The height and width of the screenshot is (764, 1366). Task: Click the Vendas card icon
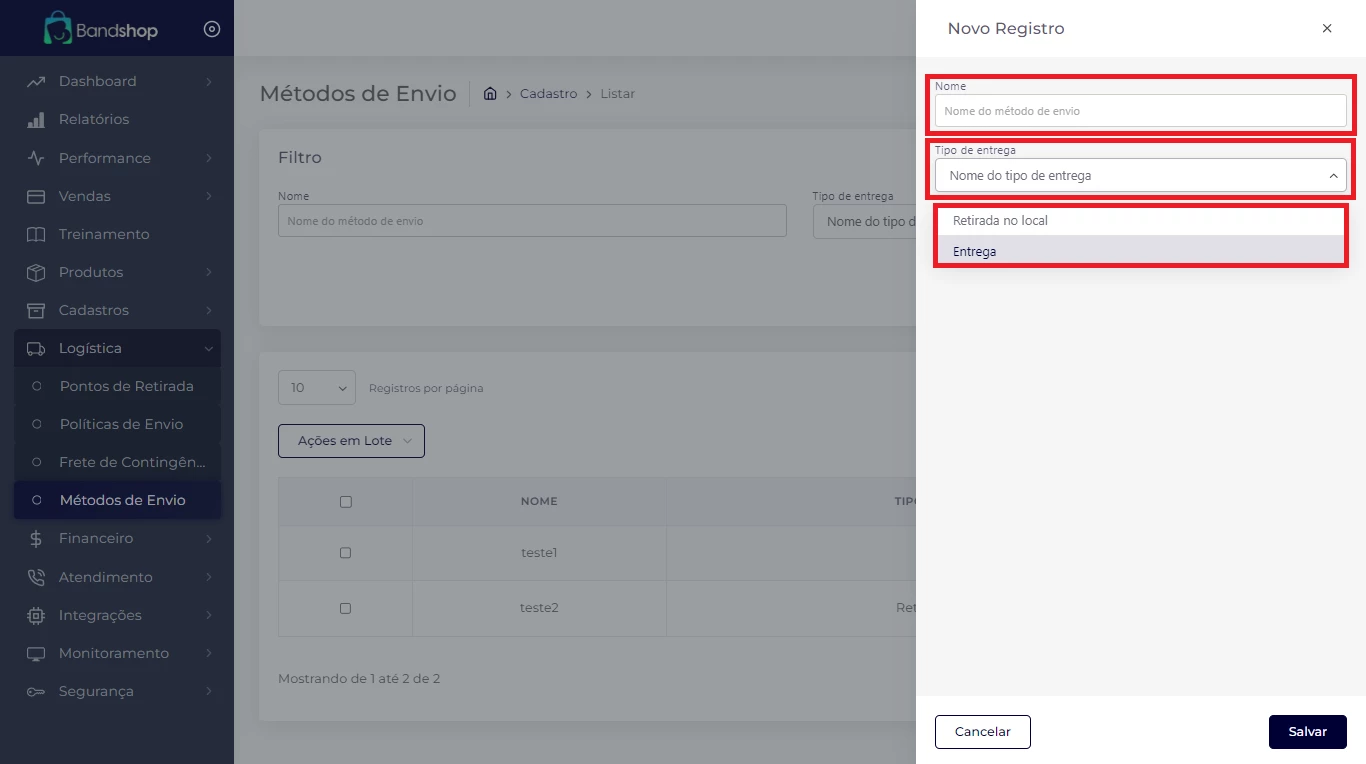[x=36, y=196]
